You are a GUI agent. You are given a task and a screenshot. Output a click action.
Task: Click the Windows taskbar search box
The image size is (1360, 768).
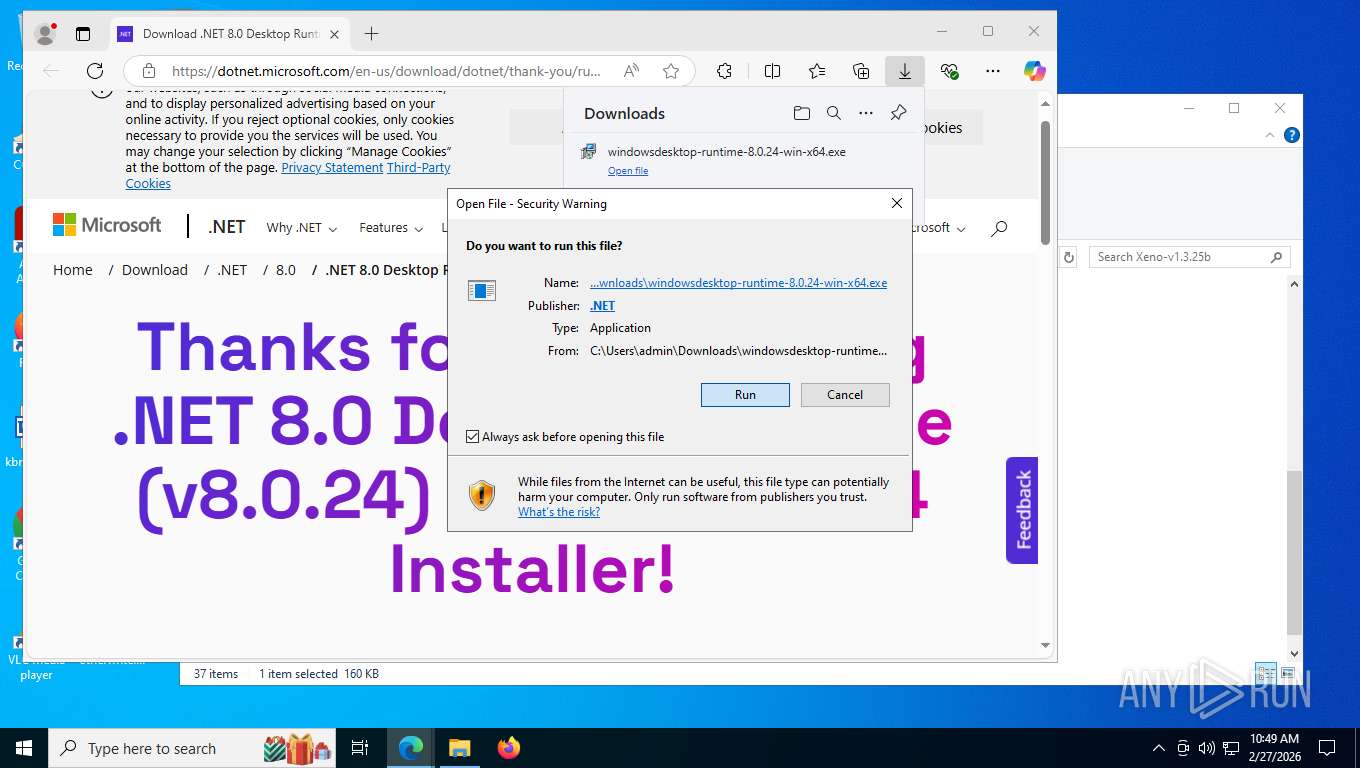(192, 748)
